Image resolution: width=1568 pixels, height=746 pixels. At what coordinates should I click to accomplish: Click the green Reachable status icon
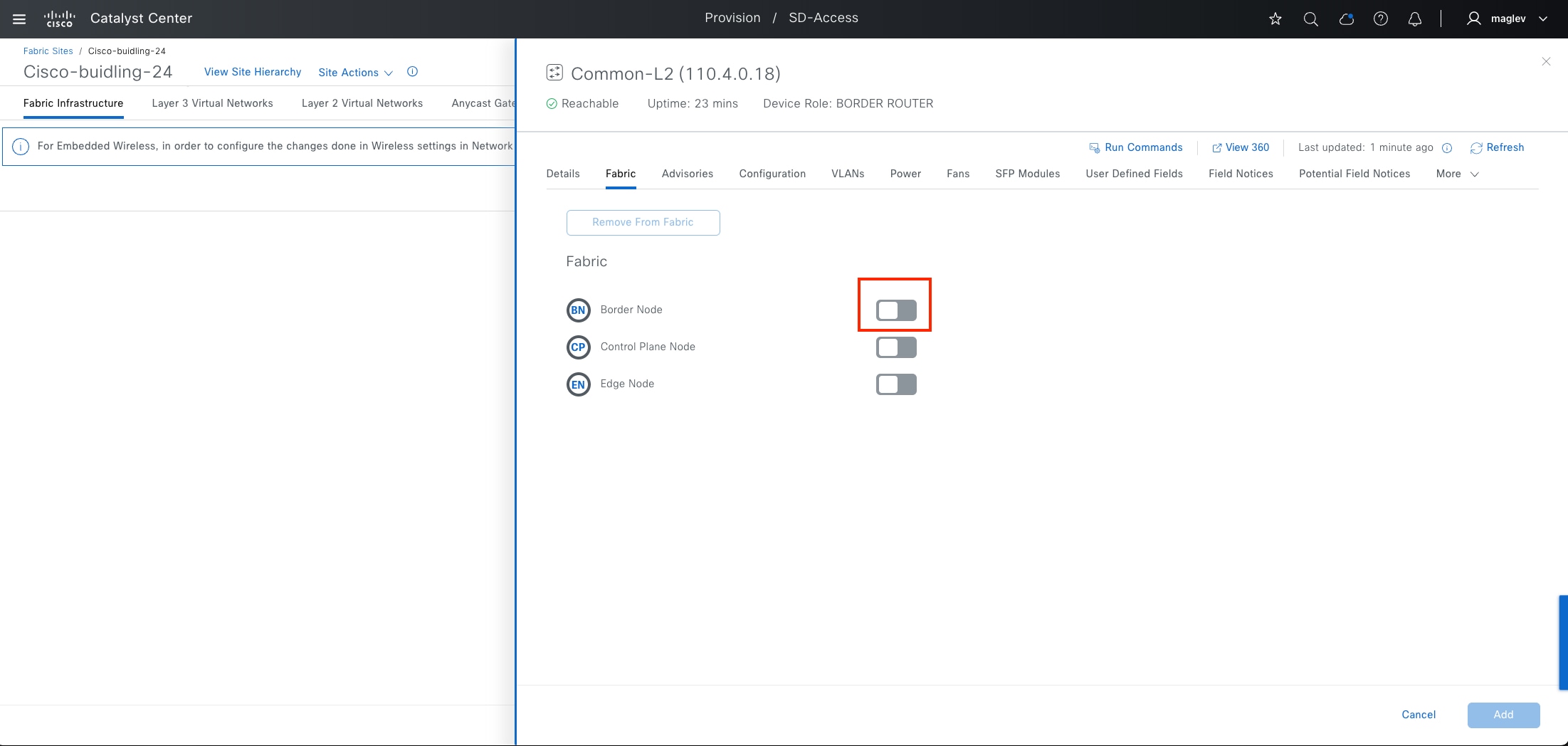(552, 104)
